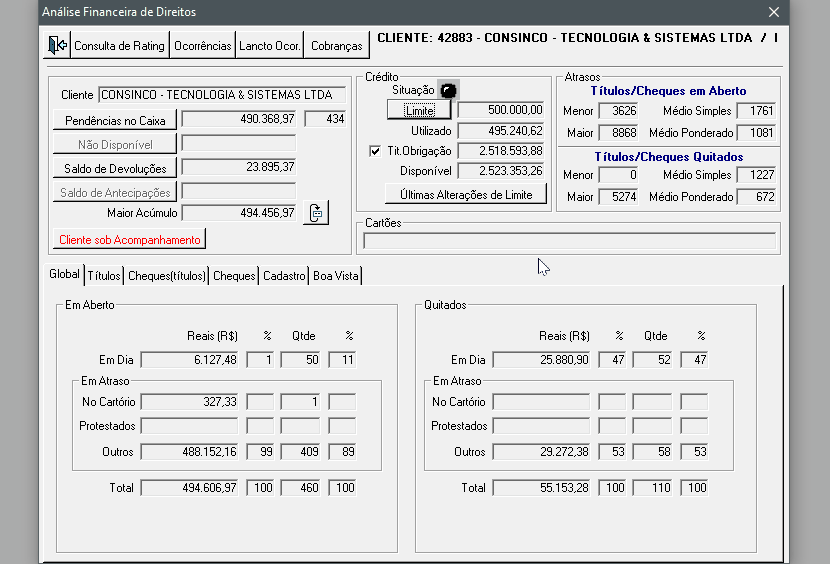Screen dimensions: 830x564
Task: Click the Cartões empty field
Action: (x=570, y=241)
